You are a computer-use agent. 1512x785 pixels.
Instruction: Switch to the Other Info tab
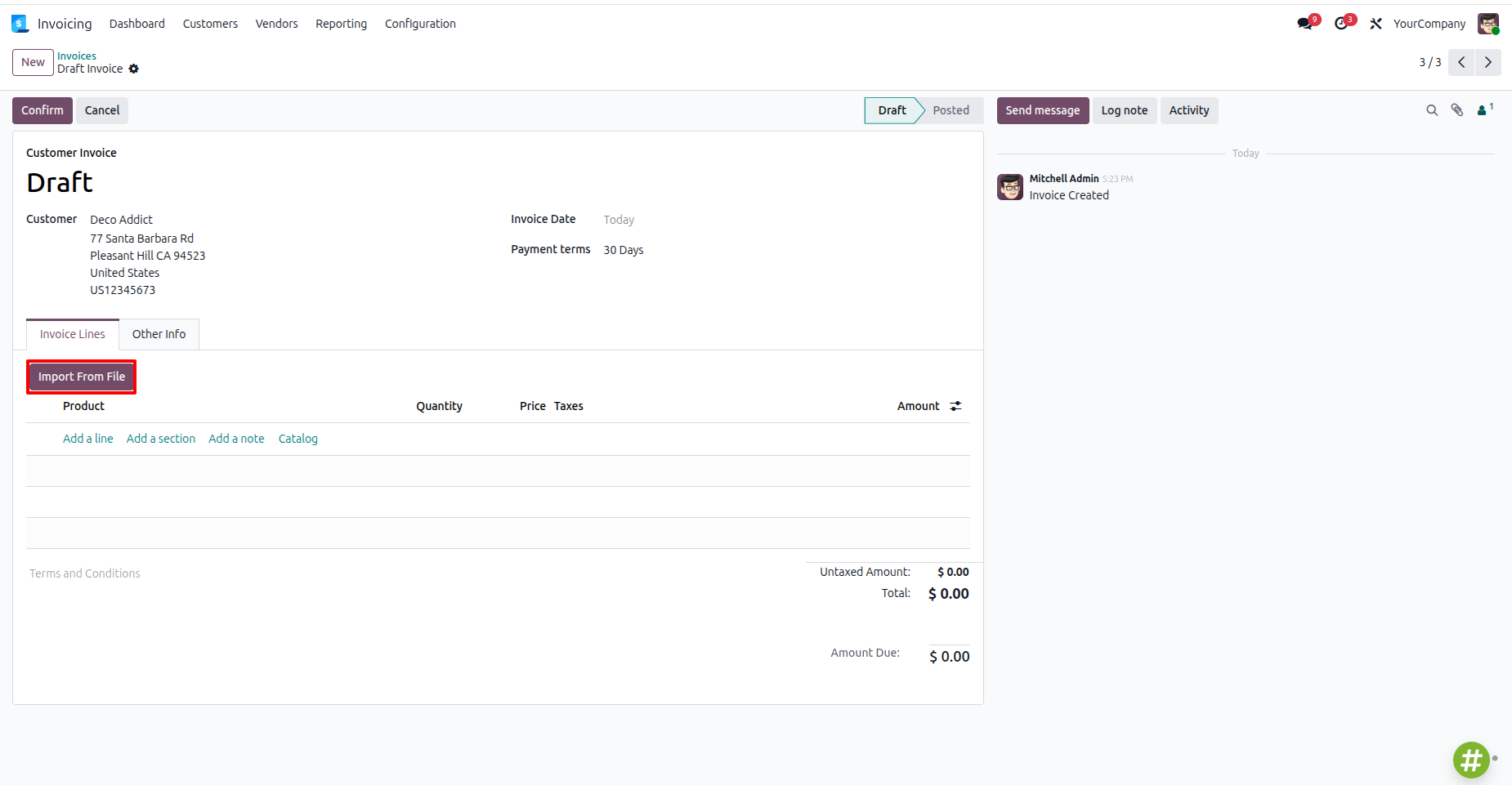click(x=159, y=334)
